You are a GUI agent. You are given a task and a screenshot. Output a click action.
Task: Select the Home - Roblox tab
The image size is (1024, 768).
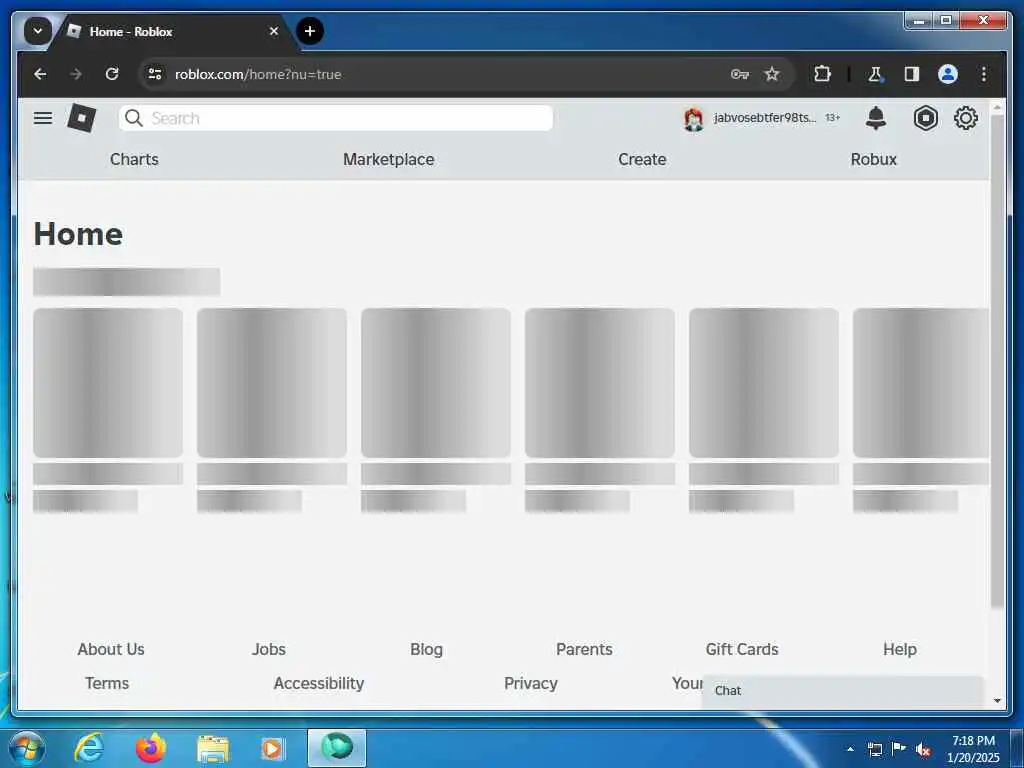click(x=171, y=31)
